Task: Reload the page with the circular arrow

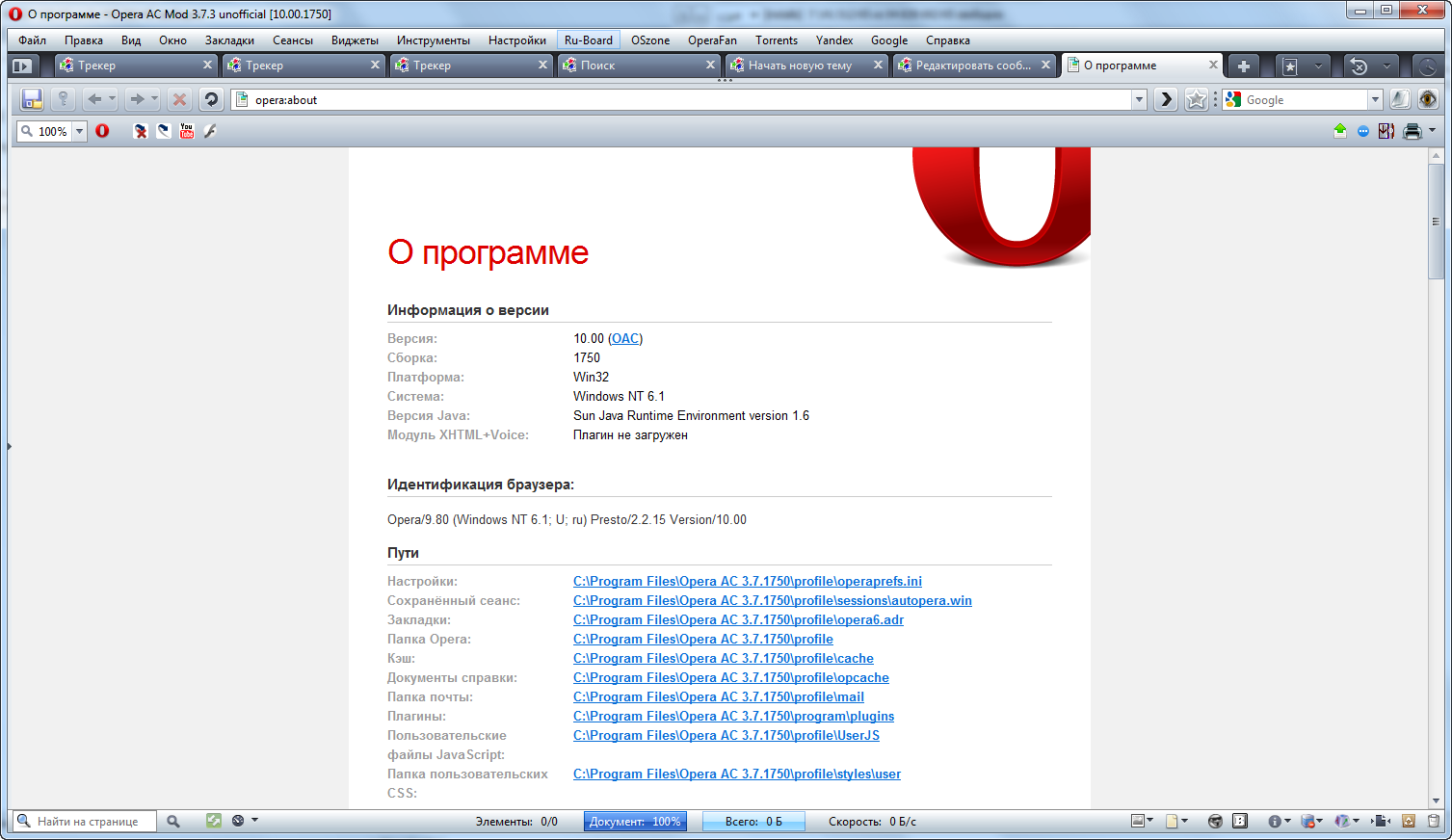Action: point(211,99)
